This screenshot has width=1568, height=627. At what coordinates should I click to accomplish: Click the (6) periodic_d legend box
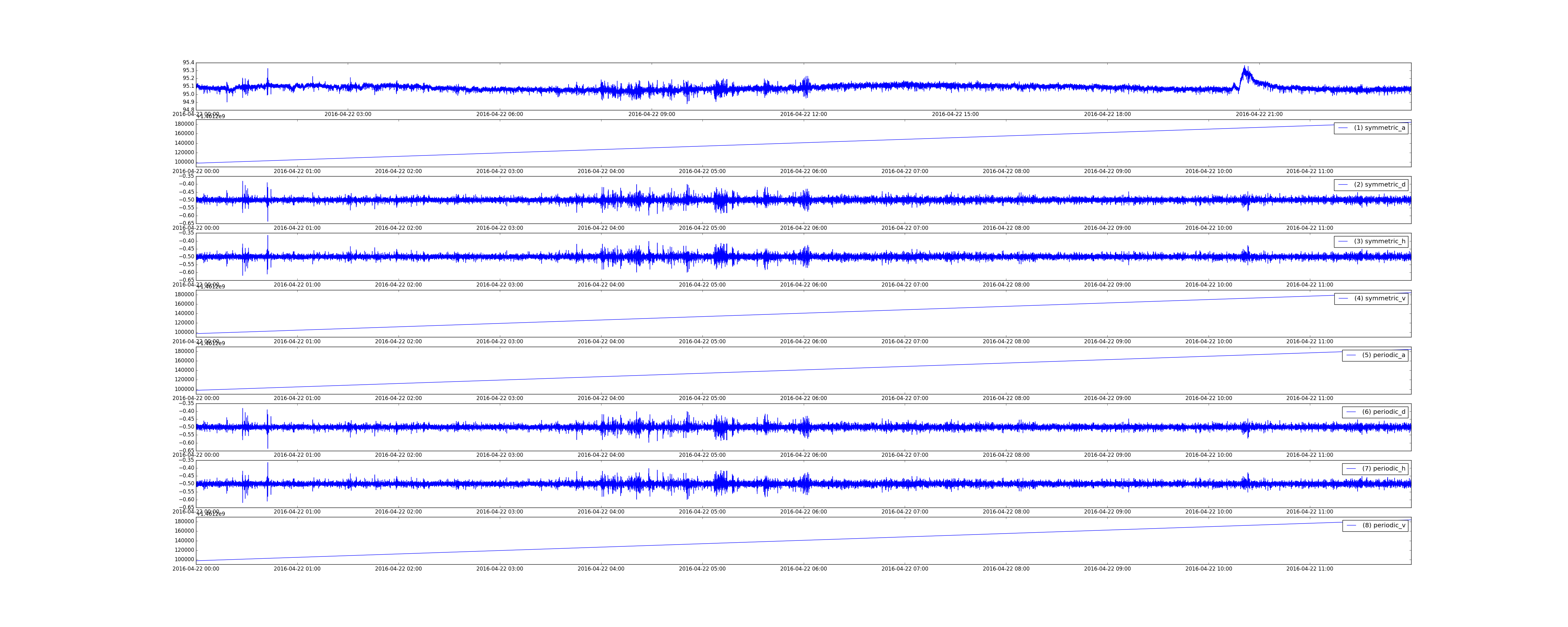[1375, 412]
